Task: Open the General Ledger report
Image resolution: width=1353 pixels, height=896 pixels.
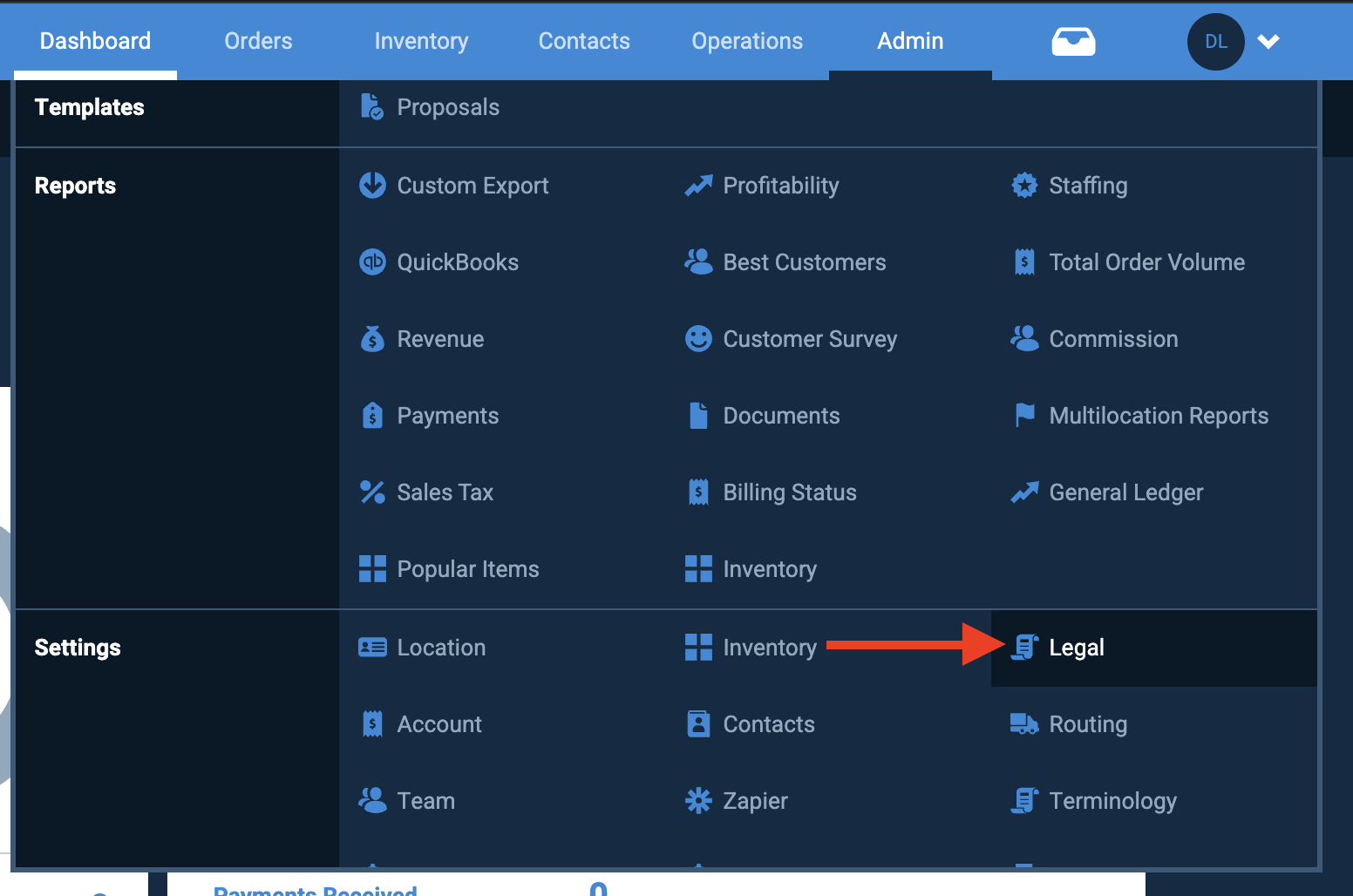Action: coord(1126,492)
